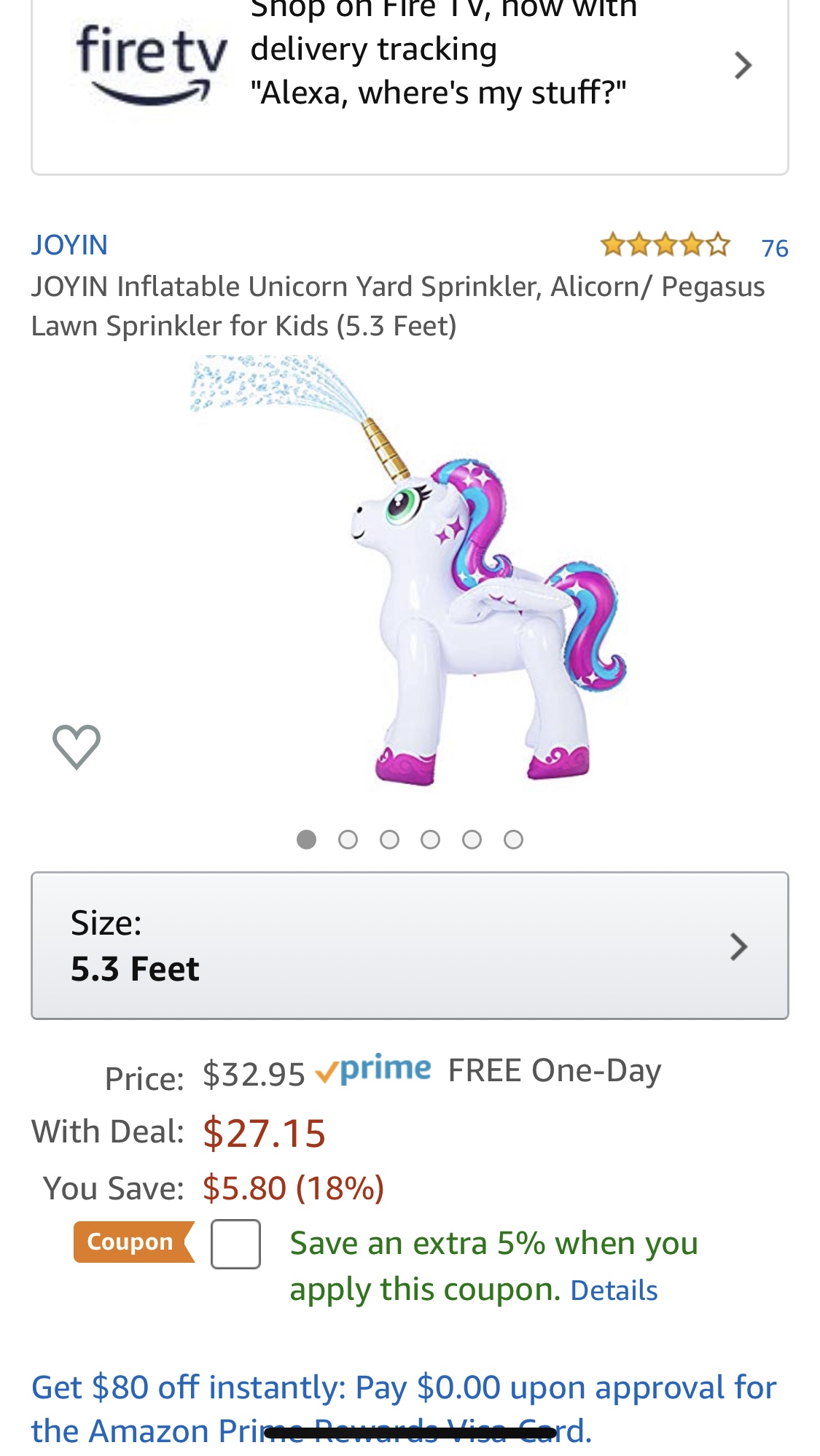Click the orange Coupon badge

click(x=133, y=1242)
